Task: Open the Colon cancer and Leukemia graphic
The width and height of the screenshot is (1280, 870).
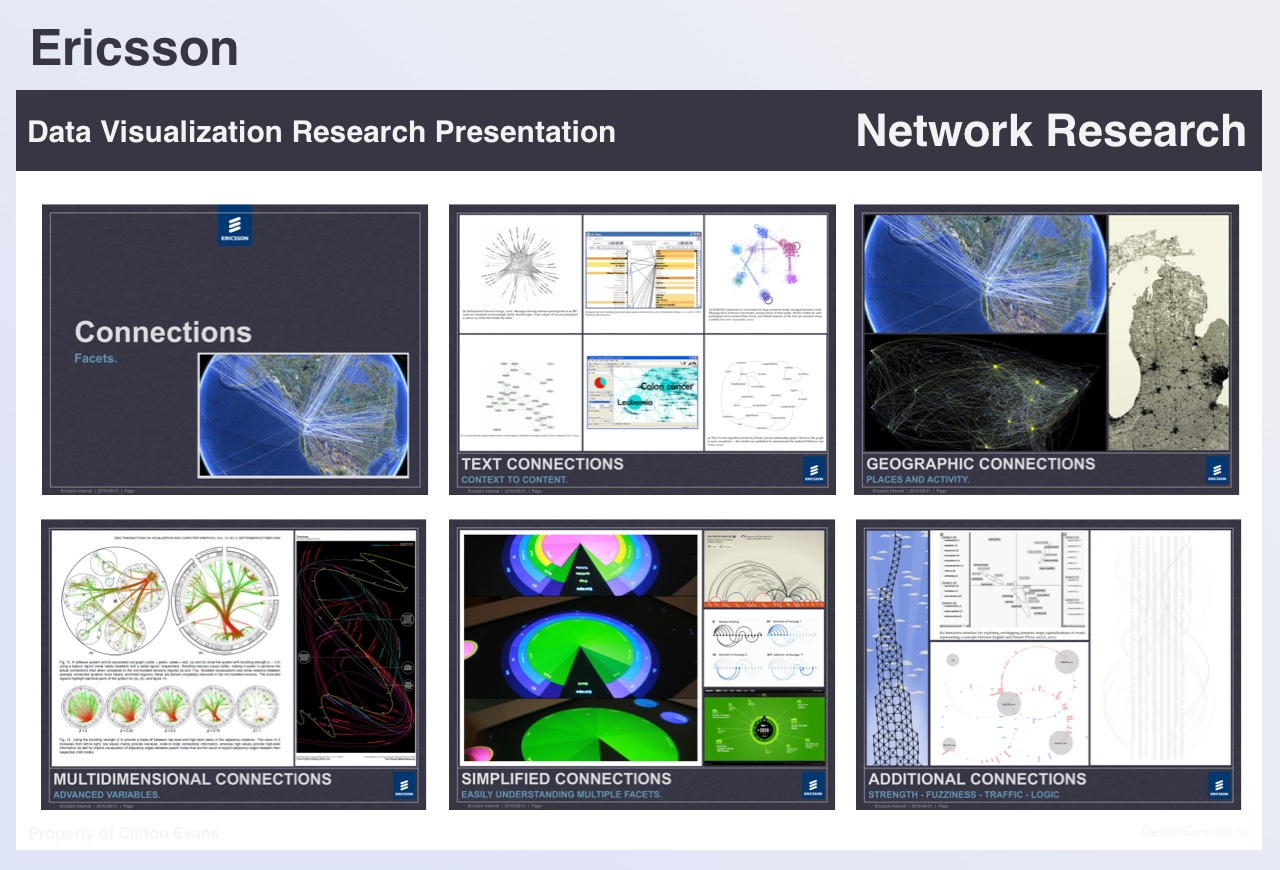Action: (643, 393)
